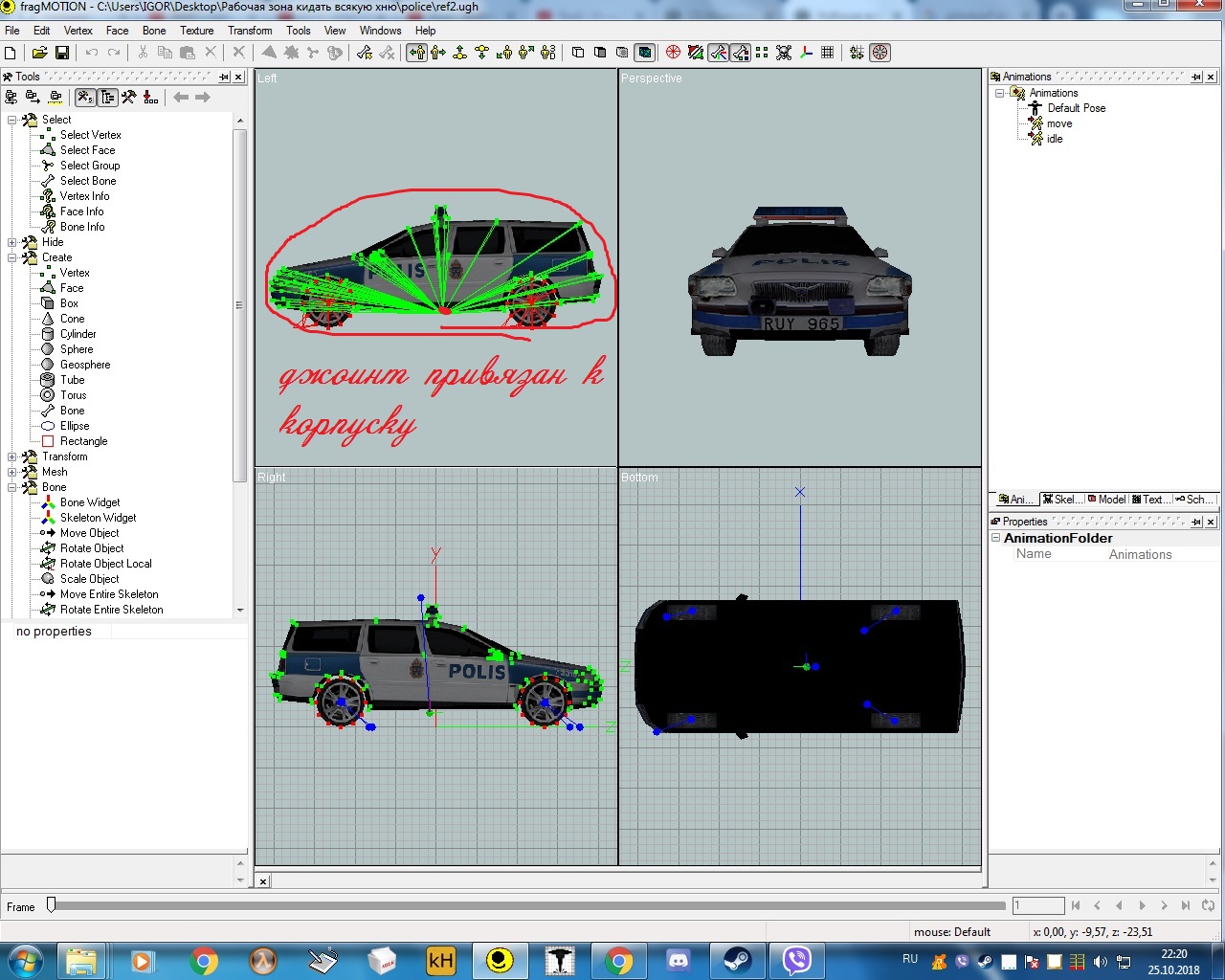The image size is (1225, 980).
Task: Collapse the AnimationFolder properties section
Action: pyautogui.click(x=995, y=538)
